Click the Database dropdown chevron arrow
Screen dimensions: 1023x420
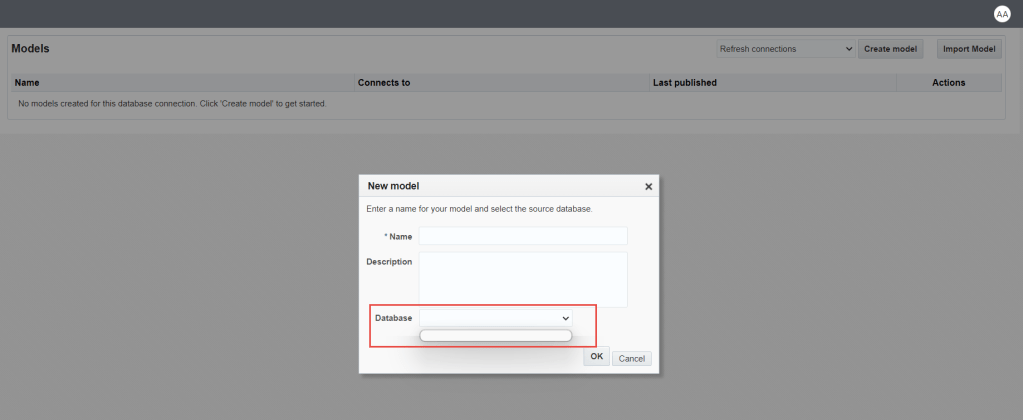coord(566,318)
